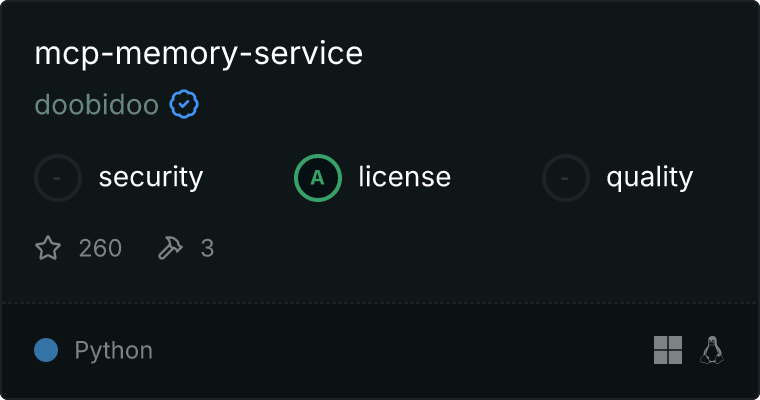
Task: Click the green A license grade badge
Action: 318,178
